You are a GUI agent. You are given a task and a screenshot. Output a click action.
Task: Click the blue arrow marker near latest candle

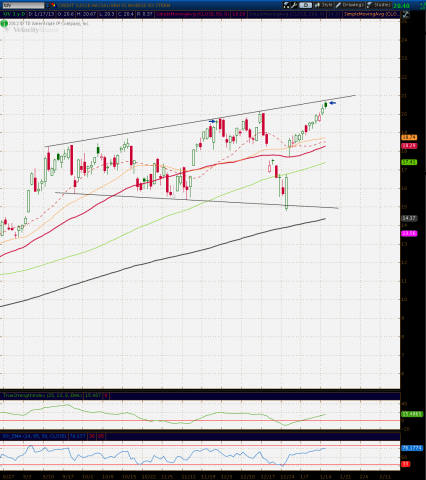[x=332, y=103]
